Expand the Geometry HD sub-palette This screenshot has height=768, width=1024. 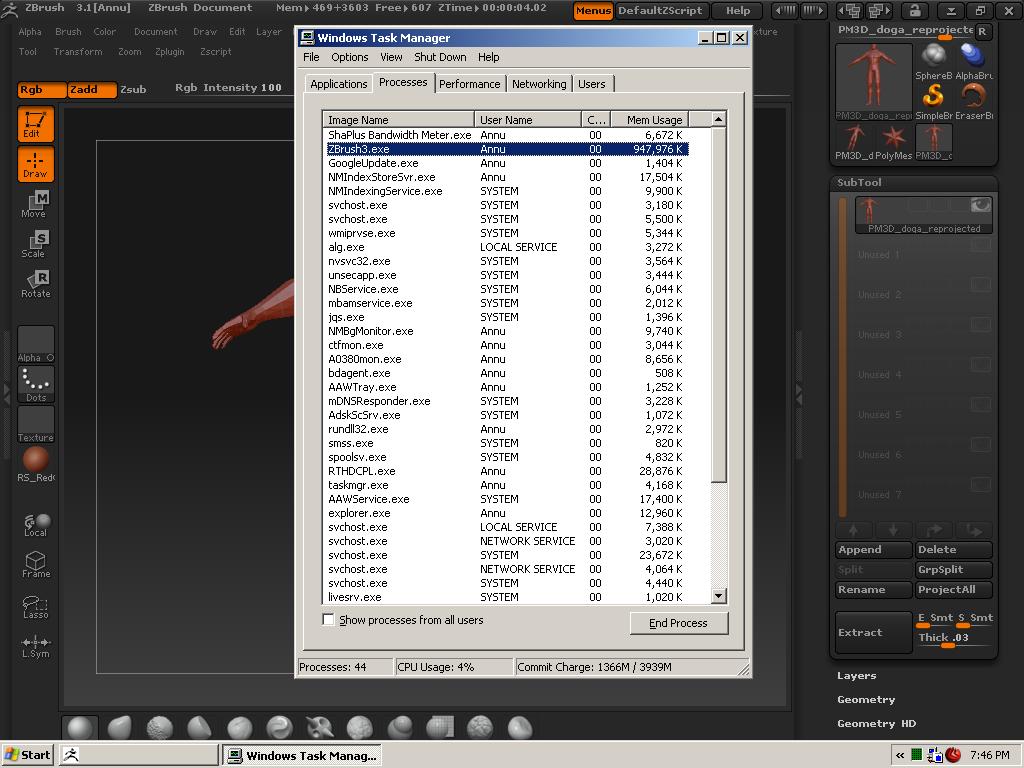point(876,724)
